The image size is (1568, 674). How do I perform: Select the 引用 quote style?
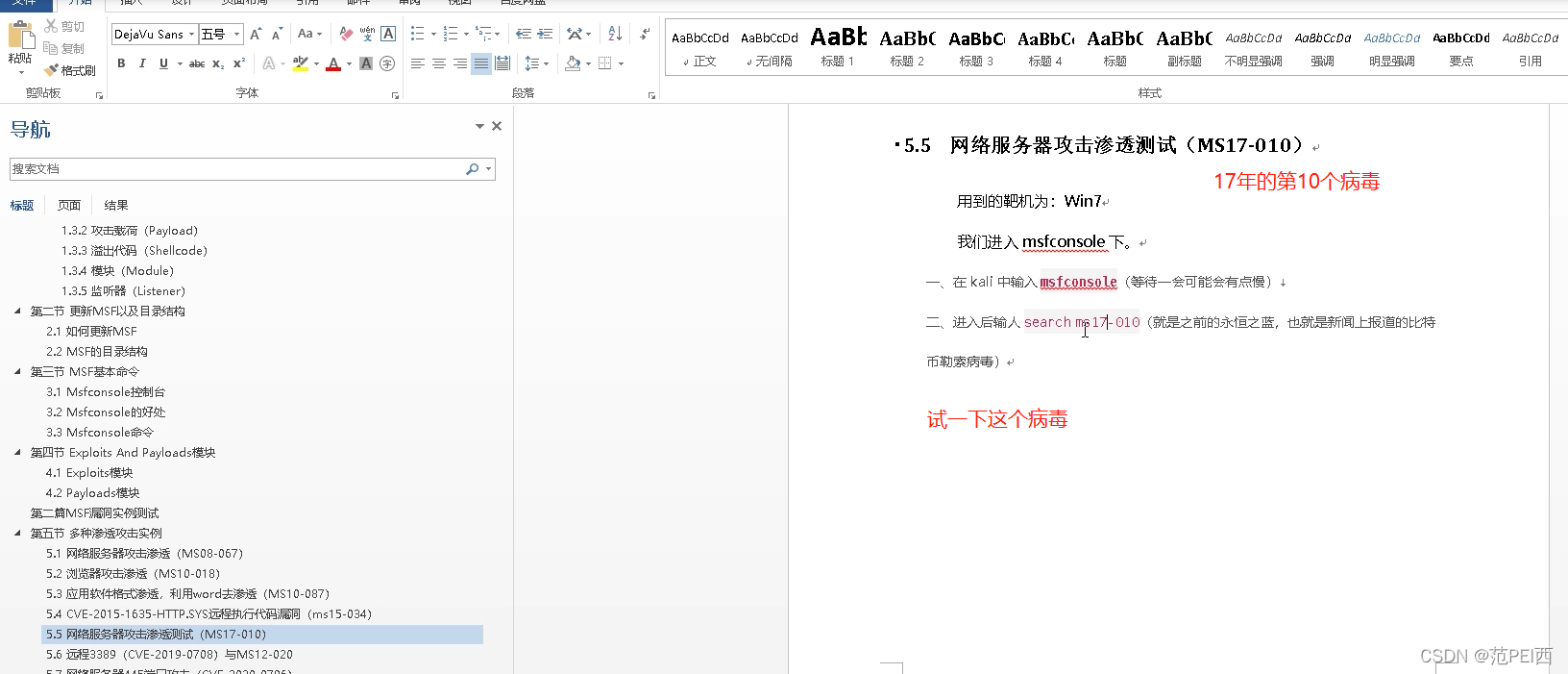[x=1530, y=49]
